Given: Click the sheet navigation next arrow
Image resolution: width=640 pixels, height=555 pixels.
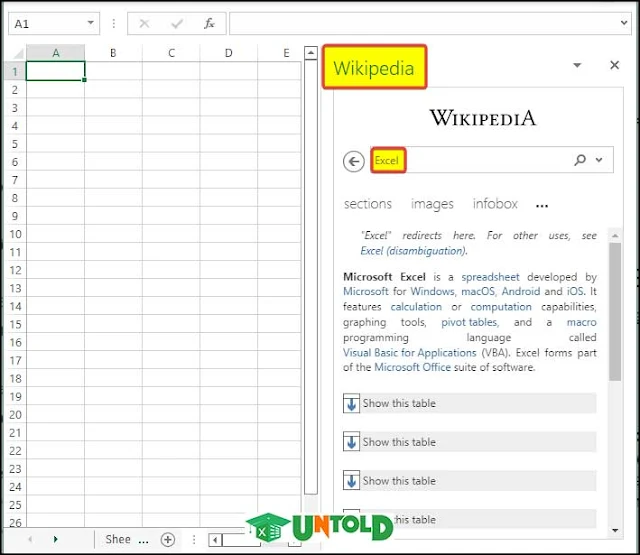Looking at the screenshot, I should 56,539.
